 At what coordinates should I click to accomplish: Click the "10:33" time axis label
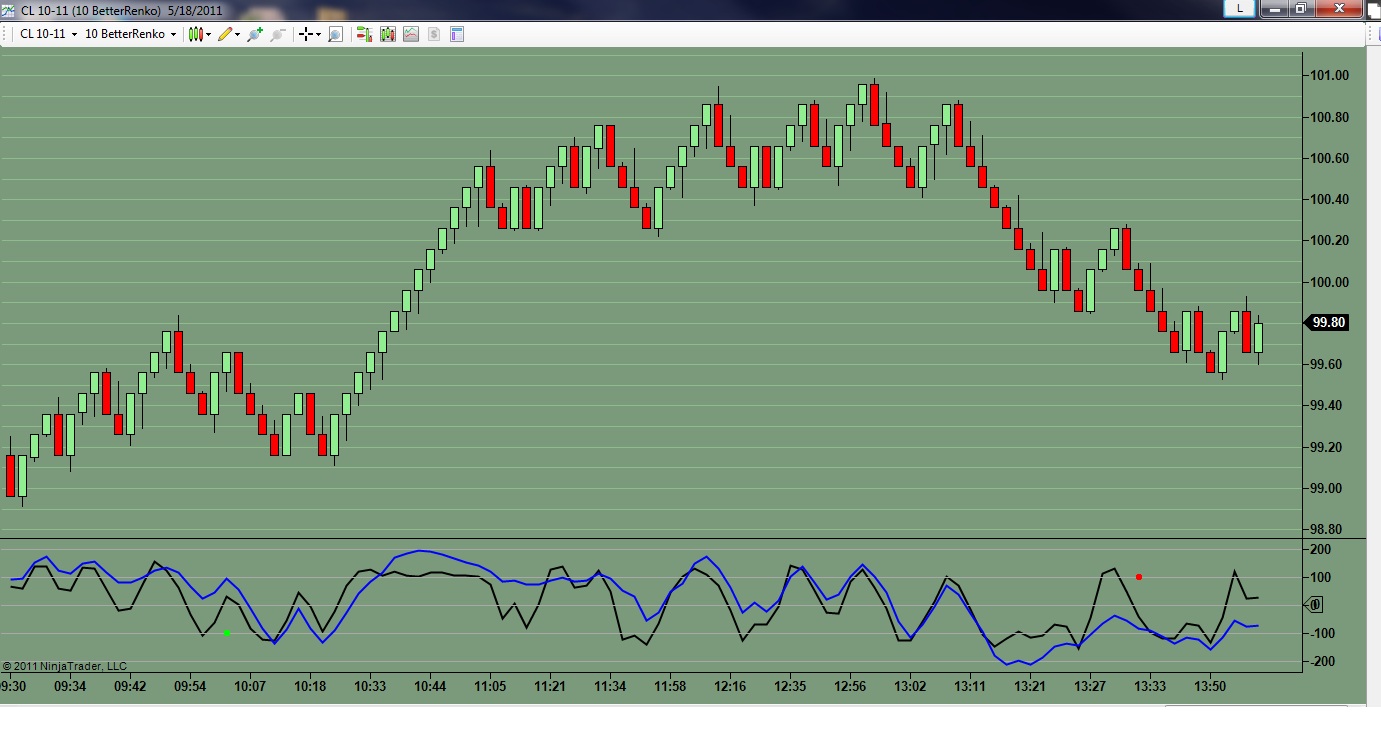pos(370,687)
